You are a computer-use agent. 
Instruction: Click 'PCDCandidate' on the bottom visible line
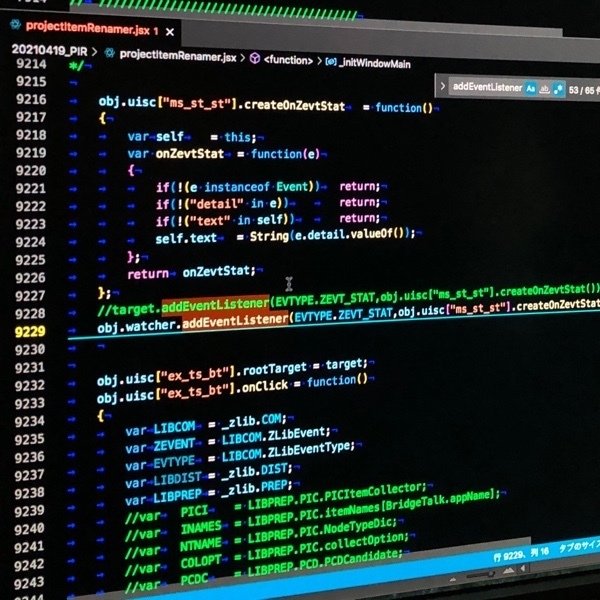coord(362,559)
